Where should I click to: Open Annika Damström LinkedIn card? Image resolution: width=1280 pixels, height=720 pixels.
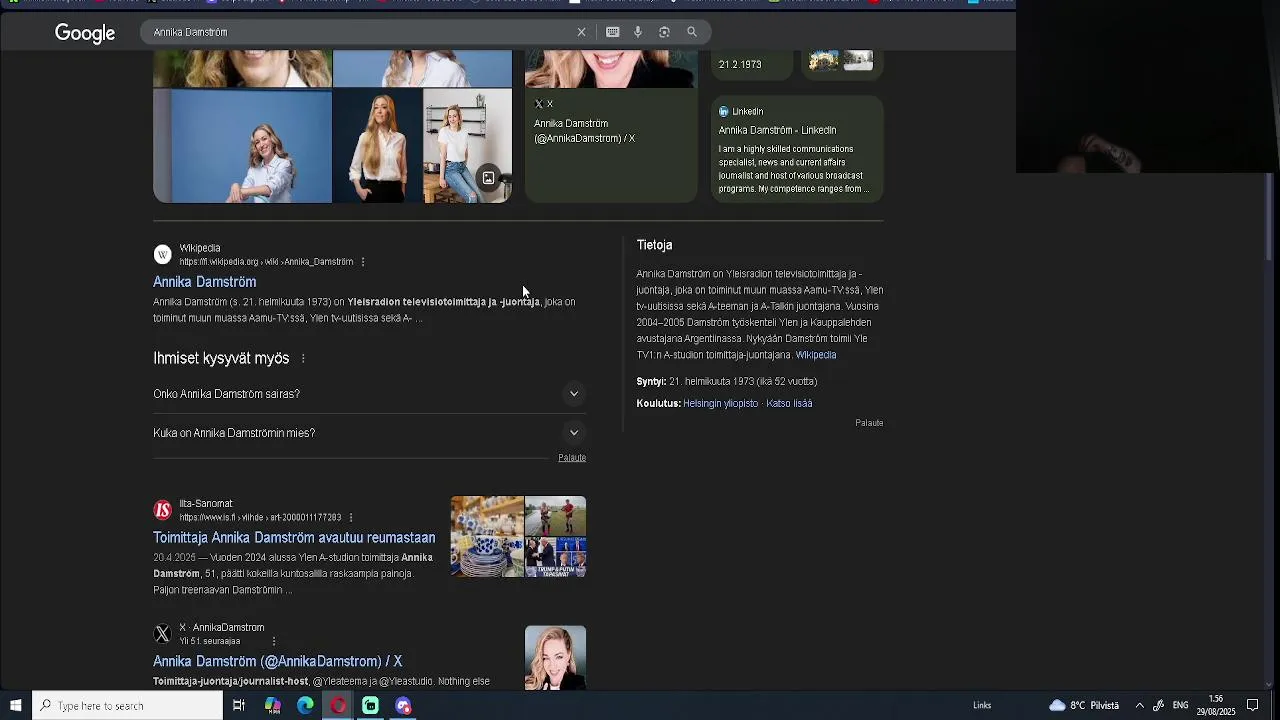(x=797, y=149)
